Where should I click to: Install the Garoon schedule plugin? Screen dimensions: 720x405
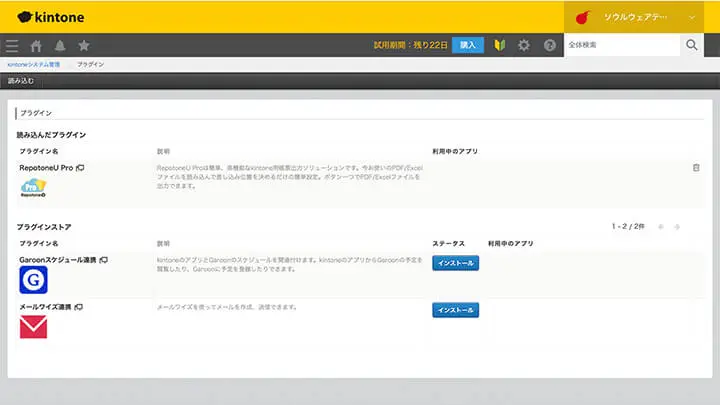click(x=455, y=263)
